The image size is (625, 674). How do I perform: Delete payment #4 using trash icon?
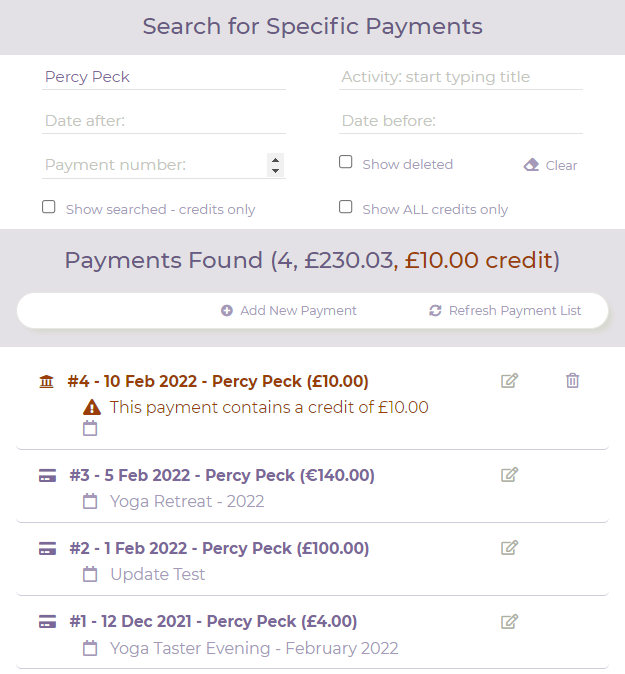click(572, 380)
